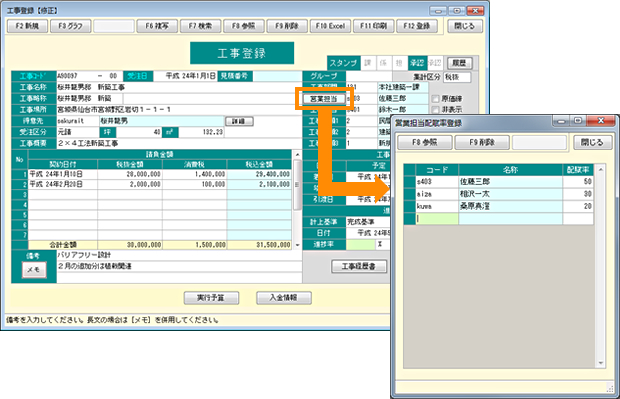Click the 配賦率 cell showing 50

coord(578,182)
